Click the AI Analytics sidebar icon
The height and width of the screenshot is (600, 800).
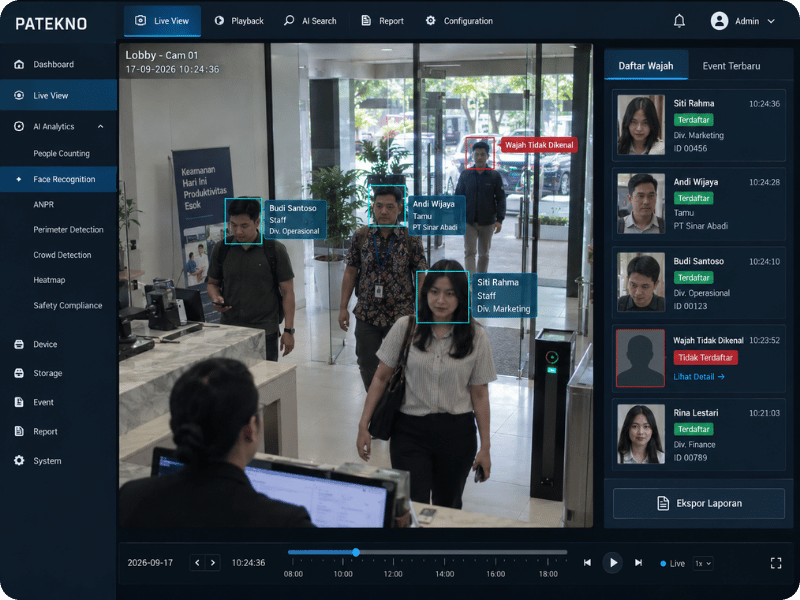tap(19, 126)
